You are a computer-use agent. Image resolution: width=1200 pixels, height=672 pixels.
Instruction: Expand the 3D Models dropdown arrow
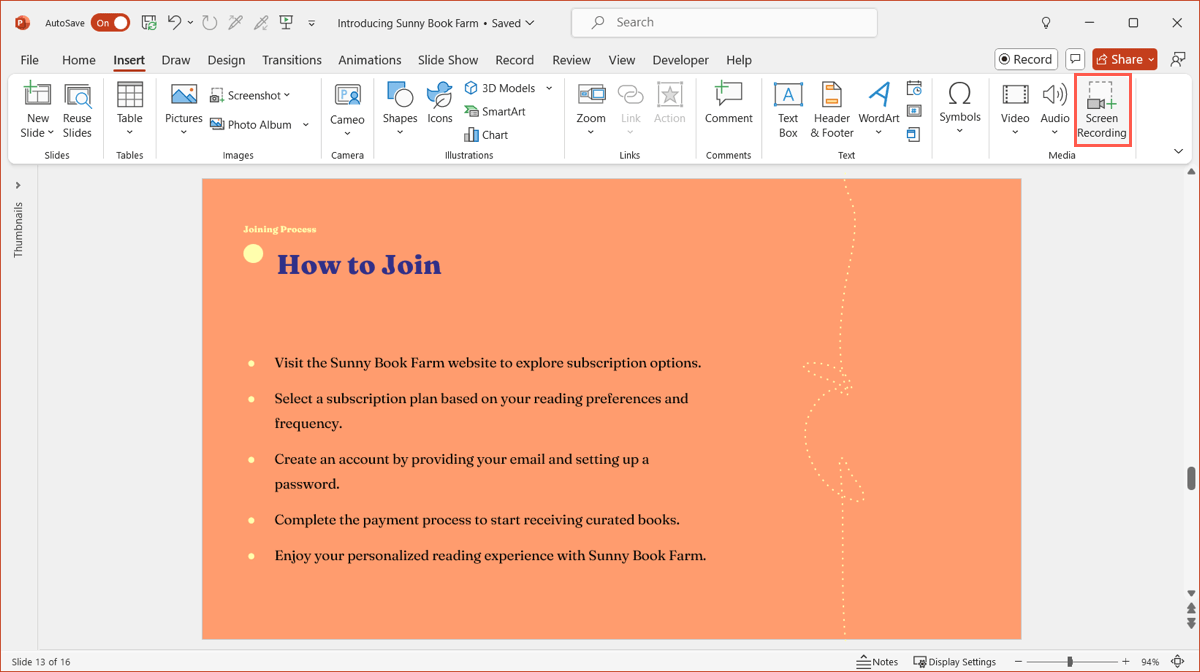click(x=549, y=88)
